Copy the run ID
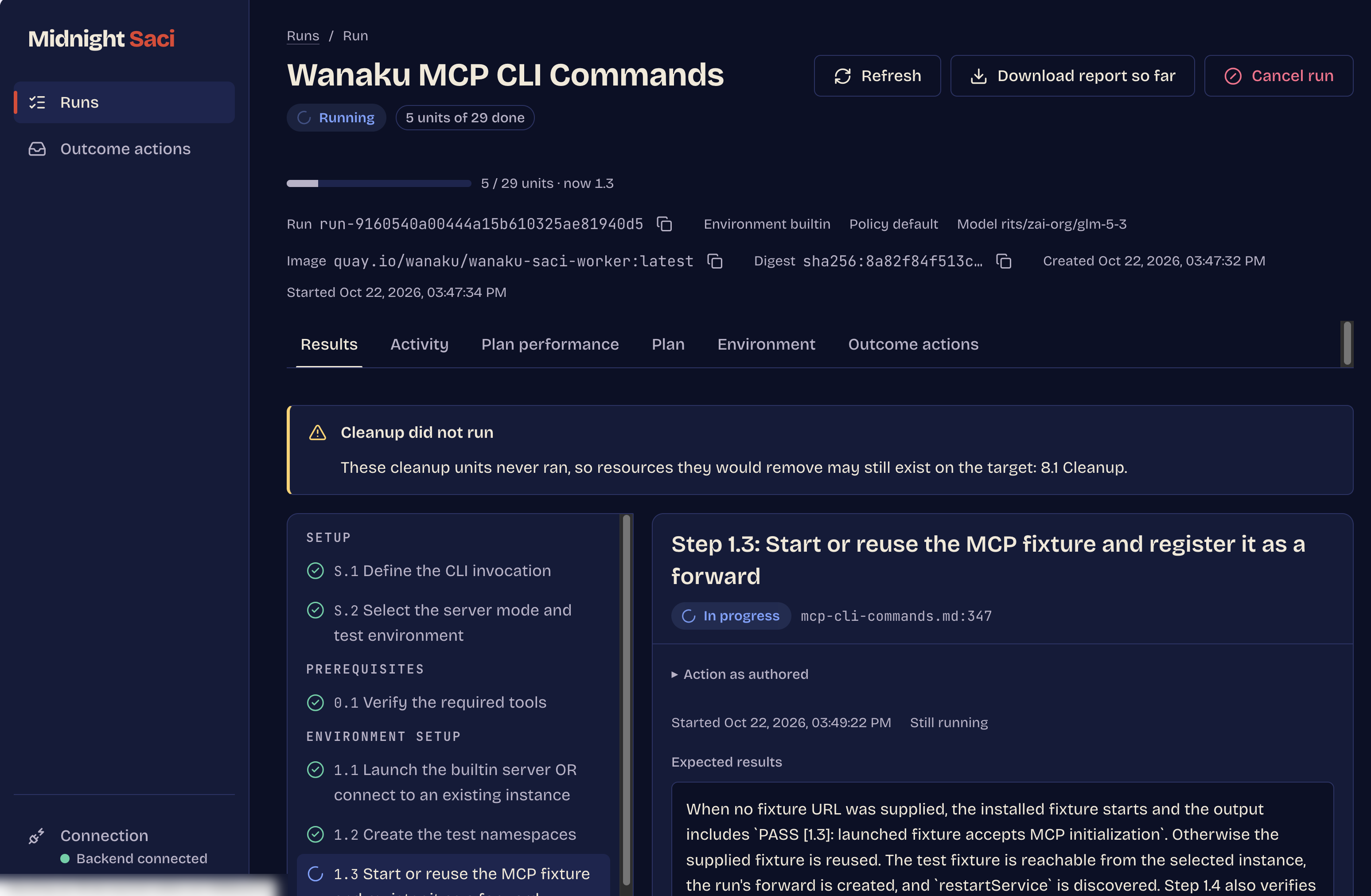This screenshot has height=896, width=1371. [x=664, y=224]
